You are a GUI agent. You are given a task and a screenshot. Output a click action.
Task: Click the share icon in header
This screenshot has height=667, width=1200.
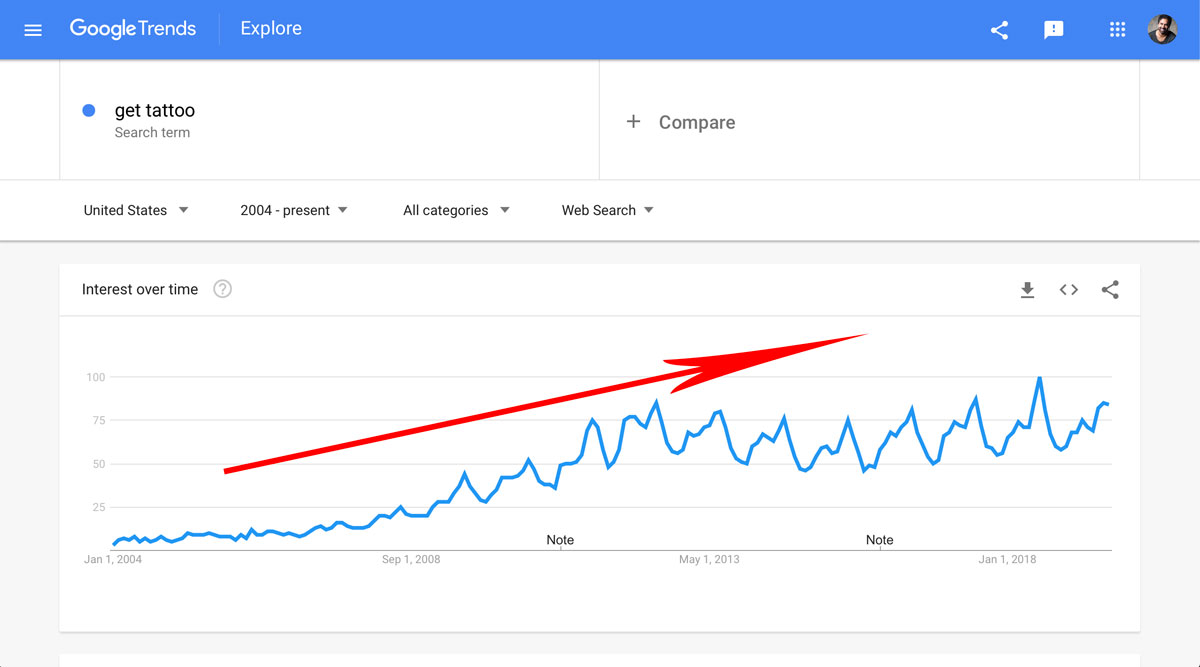[x=999, y=30]
